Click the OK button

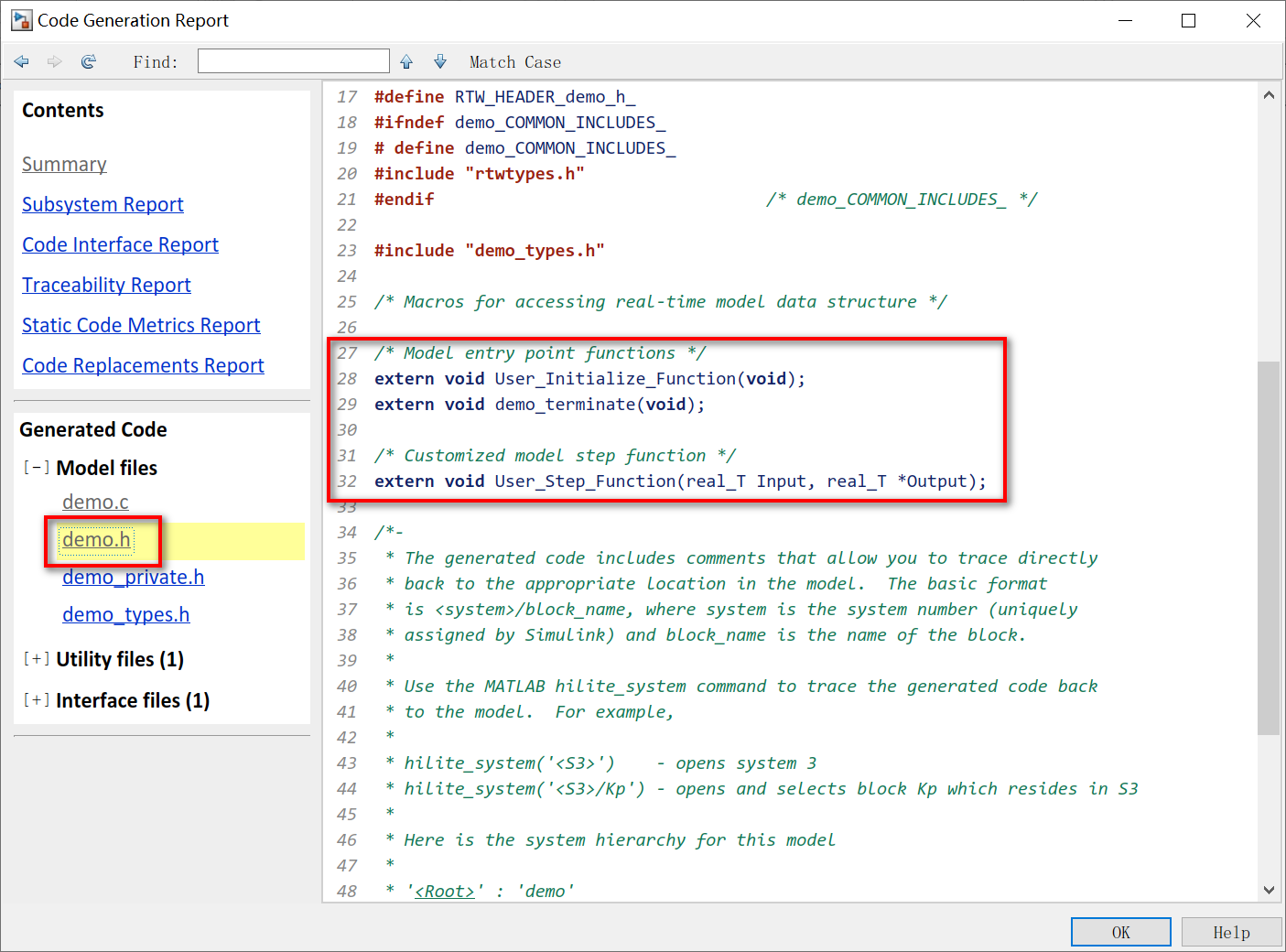[x=1121, y=932]
